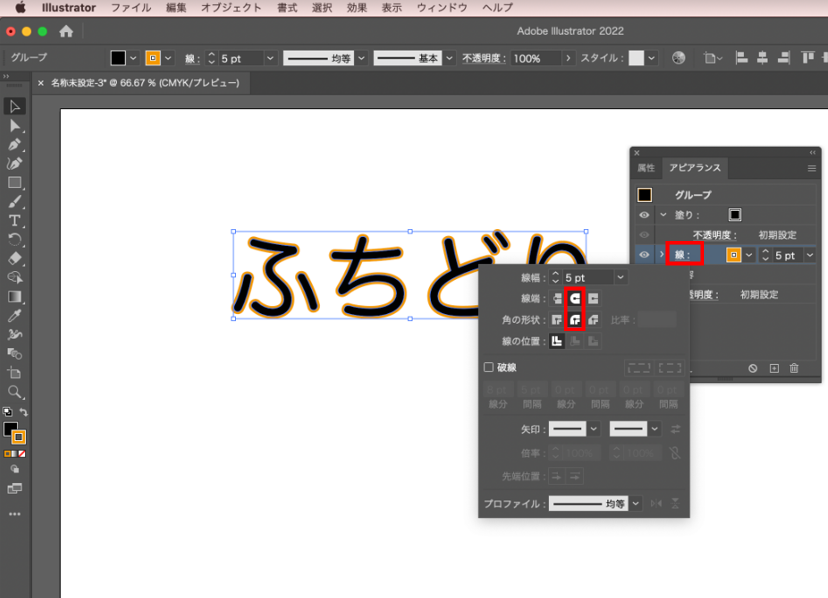Open the 効果 menu
The width and height of the screenshot is (828, 598).
pyautogui.click(x=357, y=8)
